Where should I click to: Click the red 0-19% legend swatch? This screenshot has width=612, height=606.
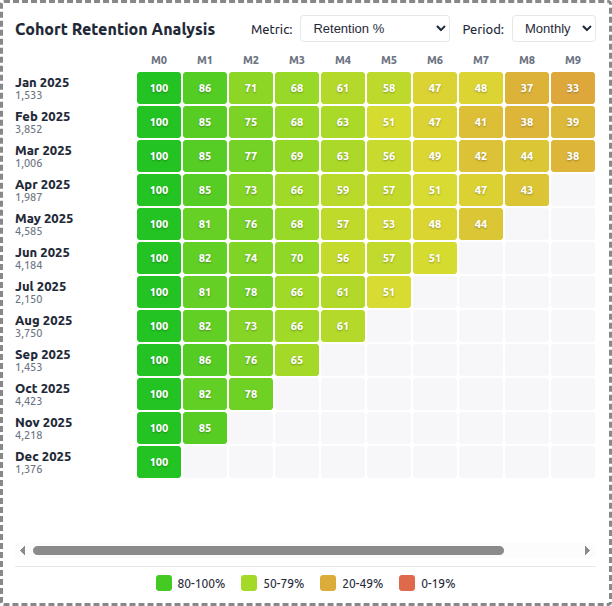point(407,583)
